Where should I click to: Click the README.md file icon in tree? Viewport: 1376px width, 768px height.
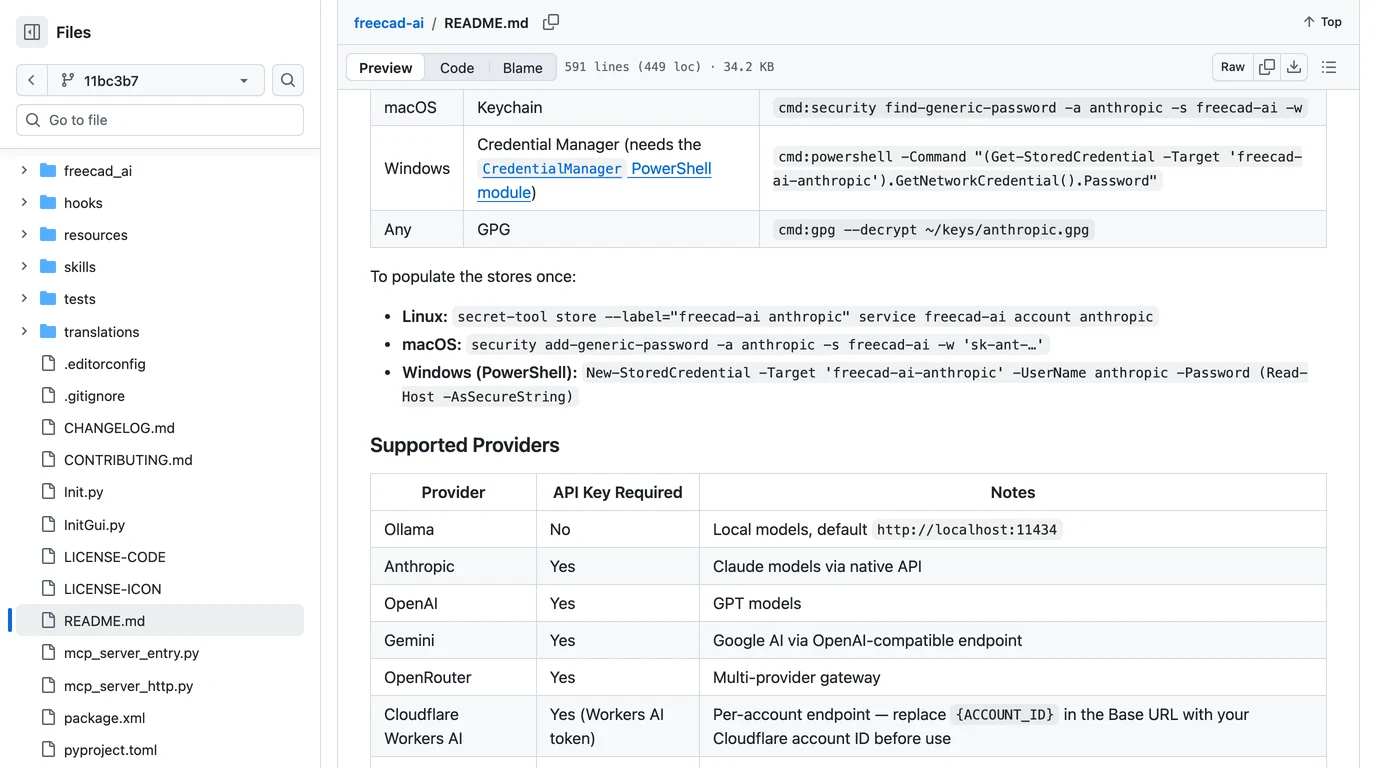coord(48,621)
